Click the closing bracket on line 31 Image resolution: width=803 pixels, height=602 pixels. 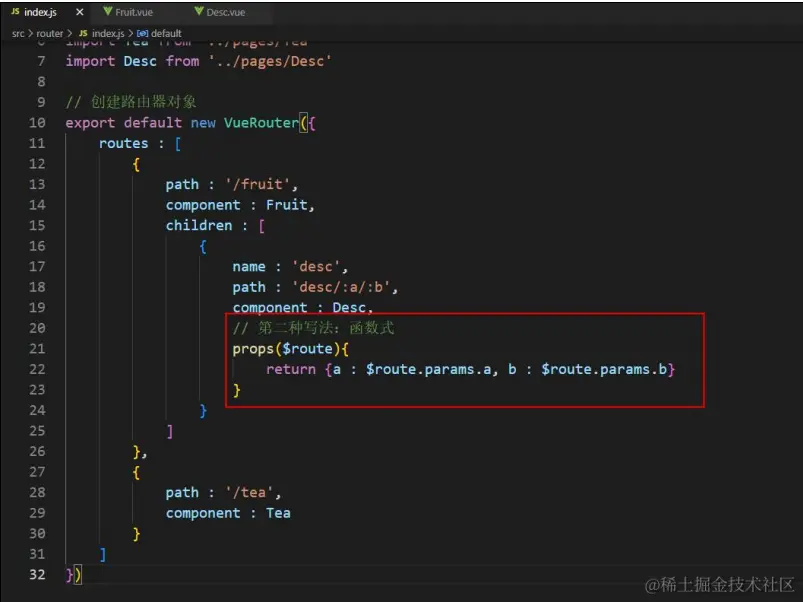coord(103,554)
